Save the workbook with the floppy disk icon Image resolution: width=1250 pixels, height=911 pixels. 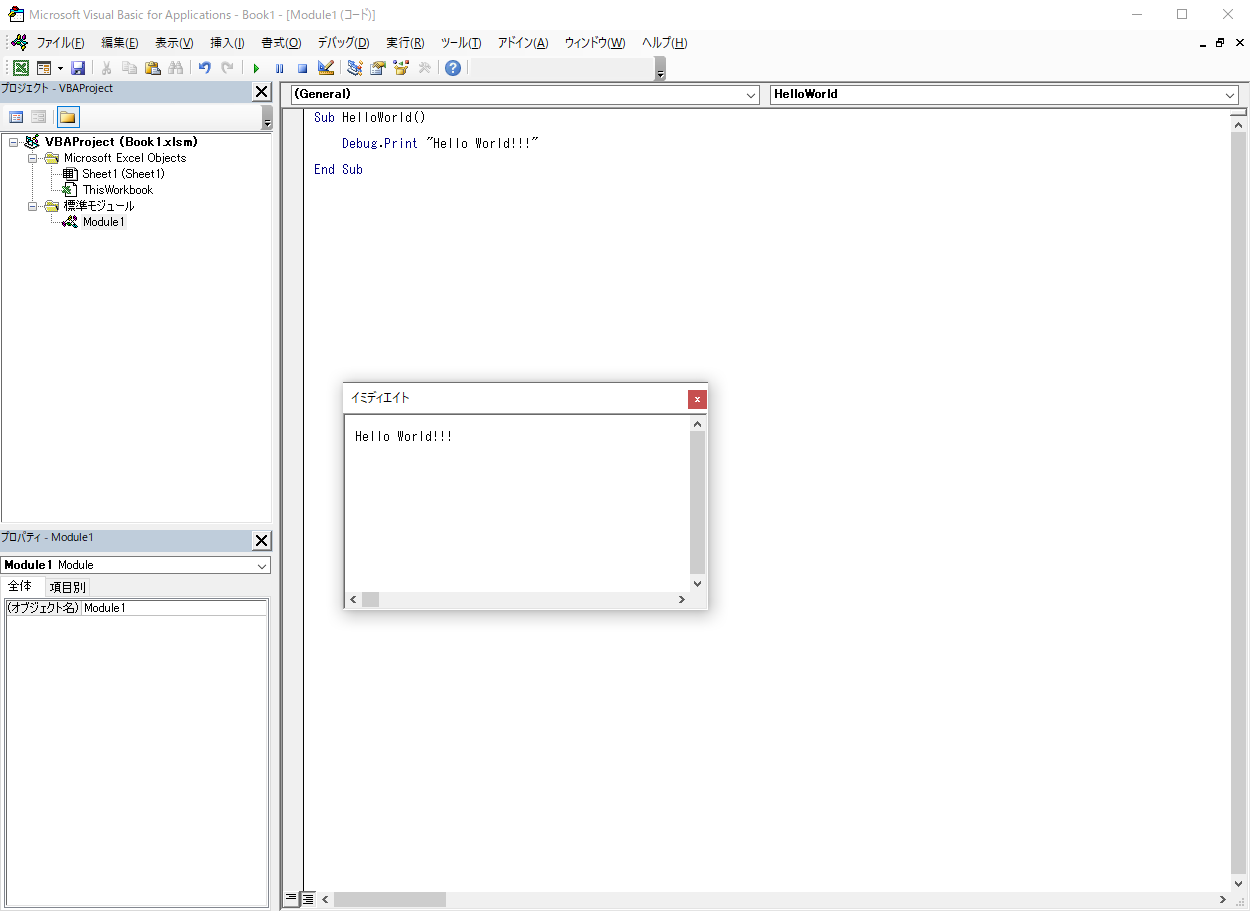pyautogui.click(x=77, y=68)
